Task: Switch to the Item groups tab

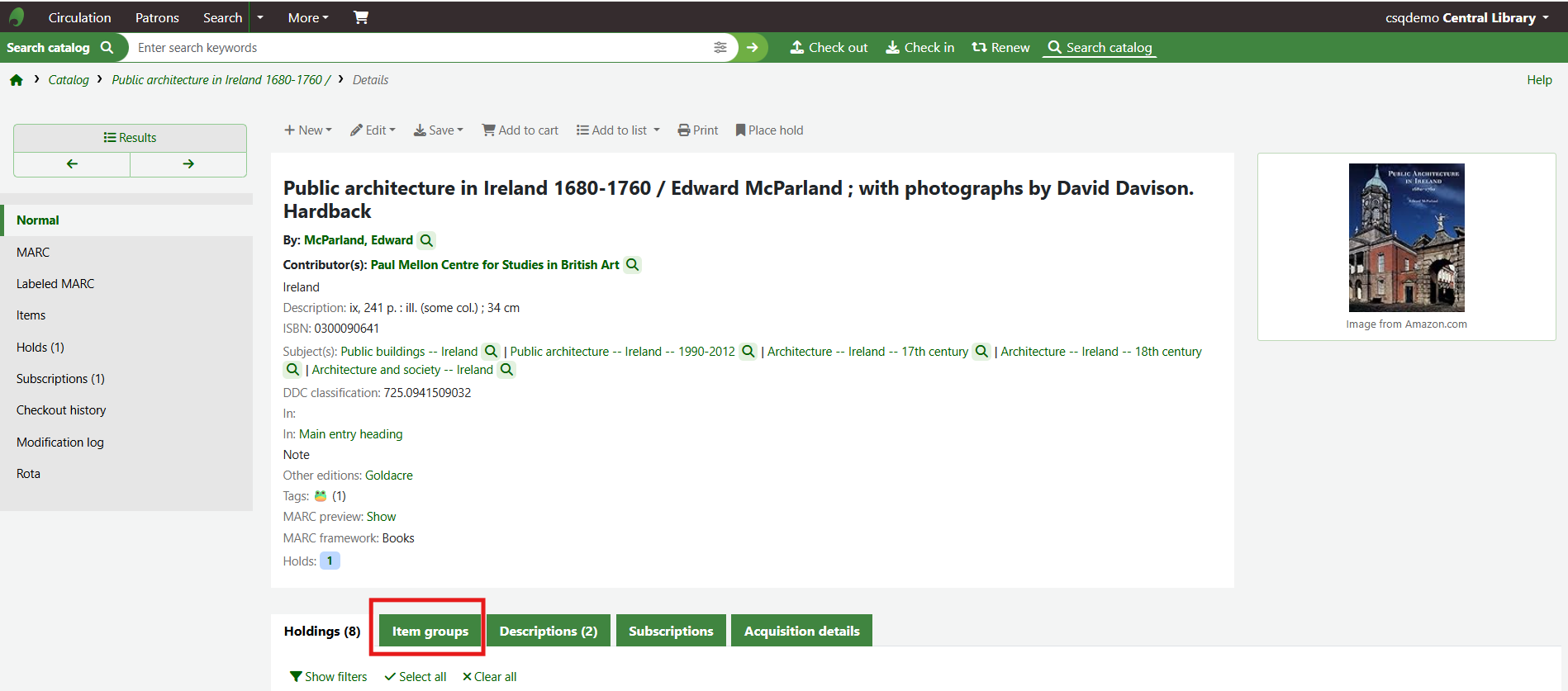Action: pos(430,632)
